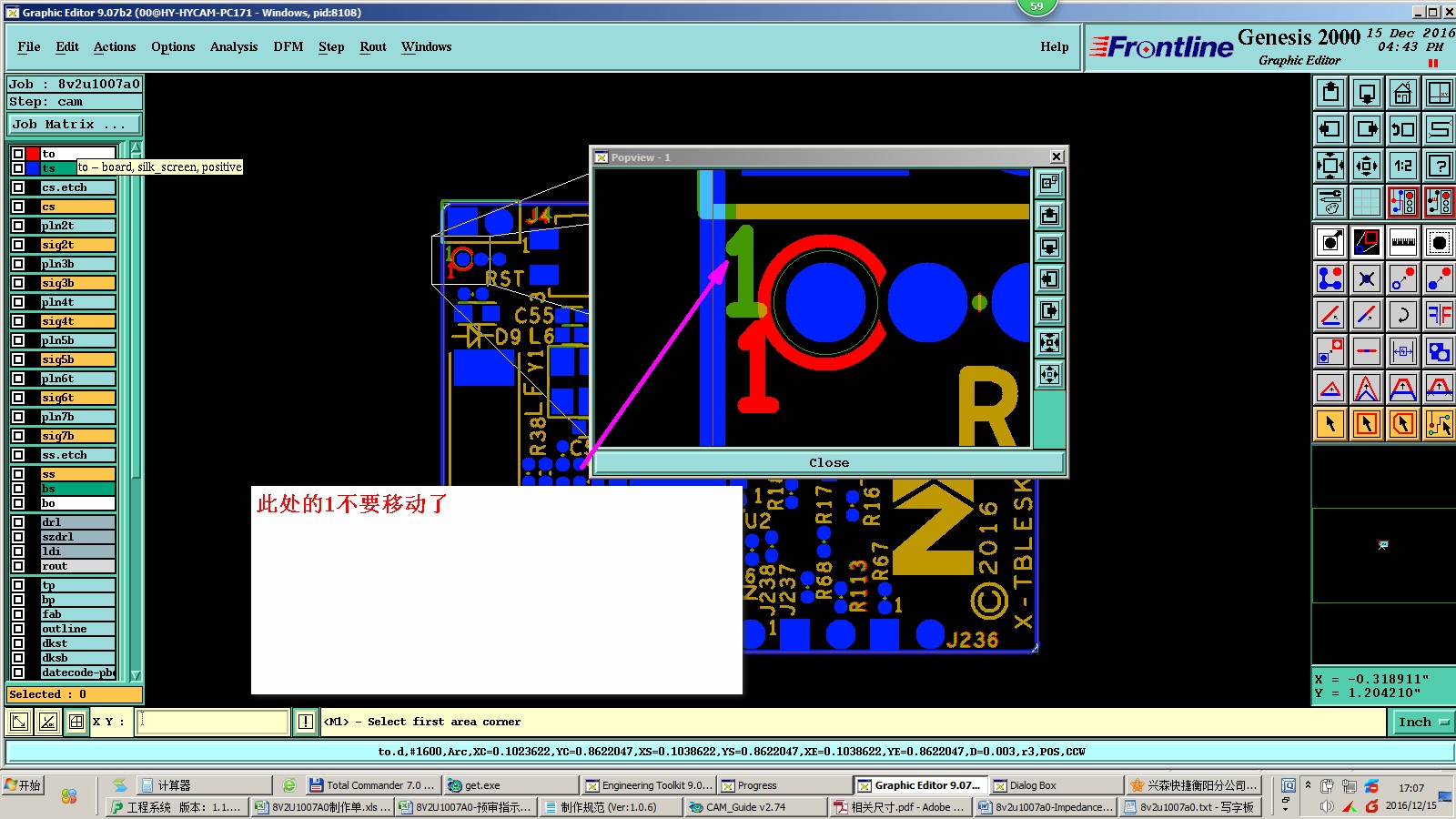Toggle checkbox for layer sig7b

(18, 436)
